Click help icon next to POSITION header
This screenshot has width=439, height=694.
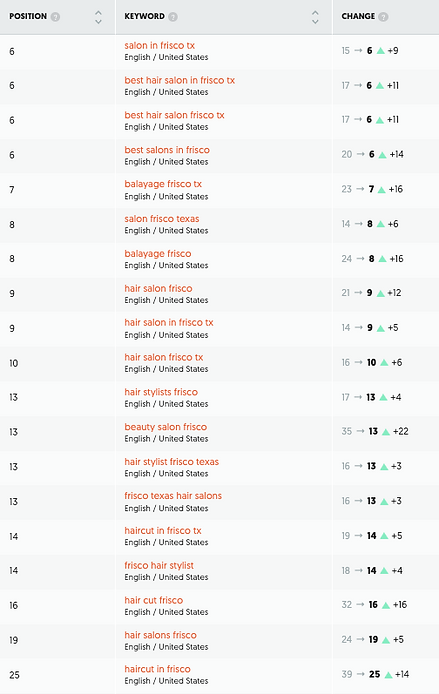pyautogui.click(x=55, y=17)
